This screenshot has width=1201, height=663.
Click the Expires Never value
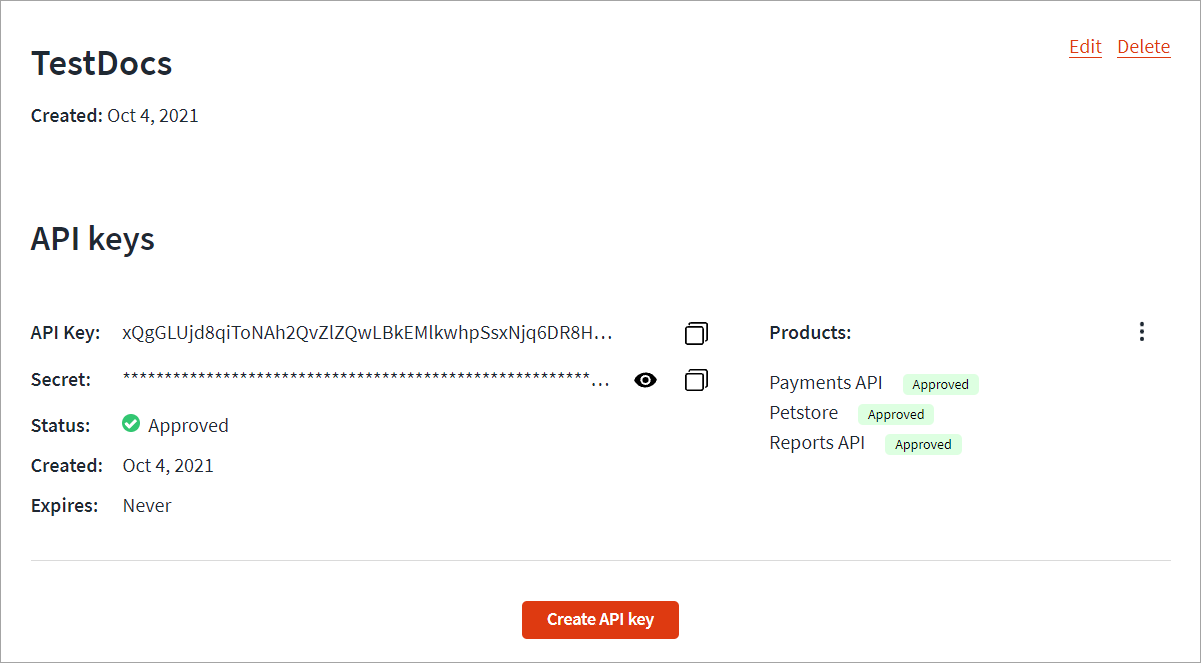click(147, 506)
